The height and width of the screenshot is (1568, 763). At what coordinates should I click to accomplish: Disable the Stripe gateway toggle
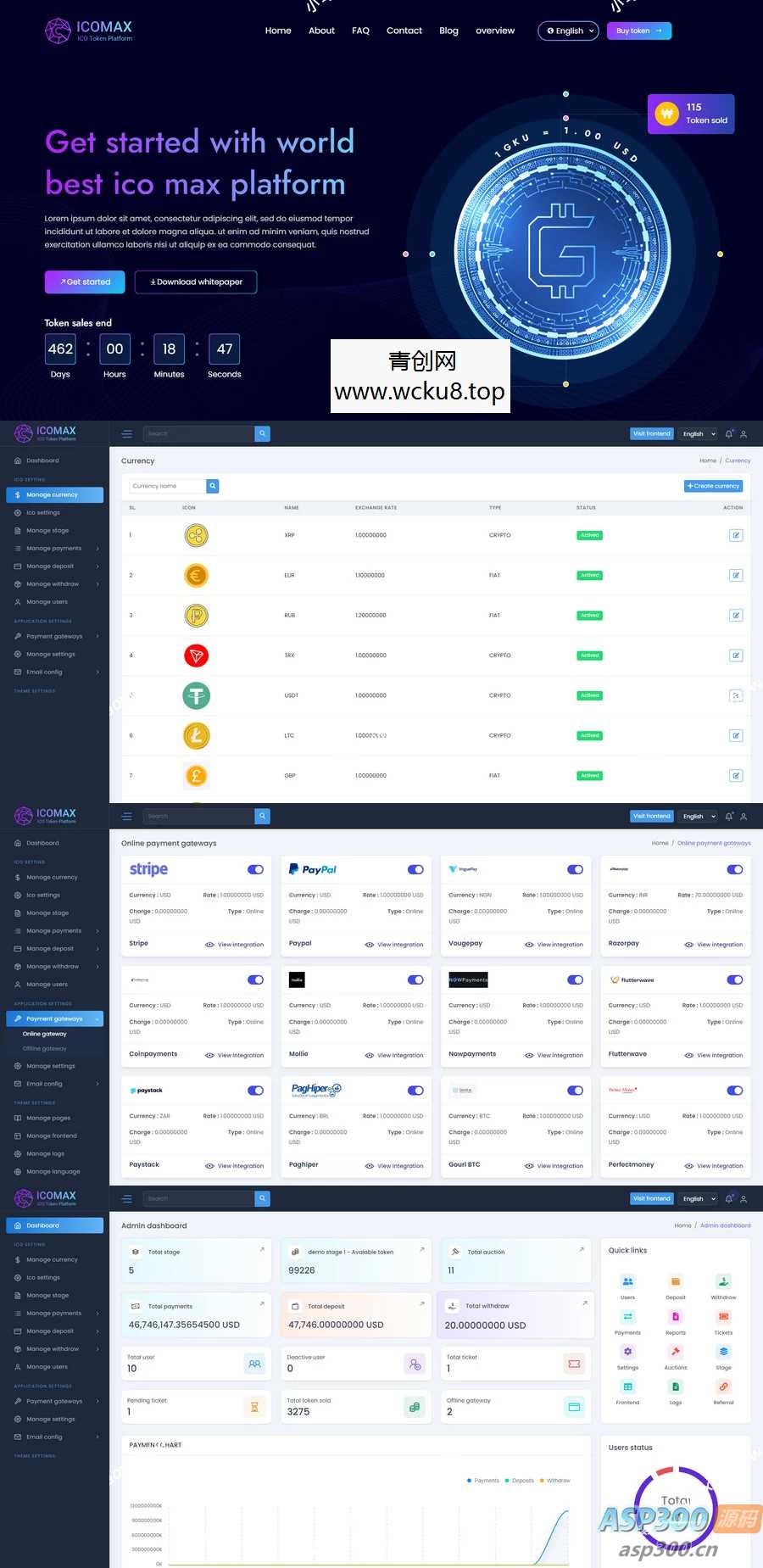click(255, 869)
